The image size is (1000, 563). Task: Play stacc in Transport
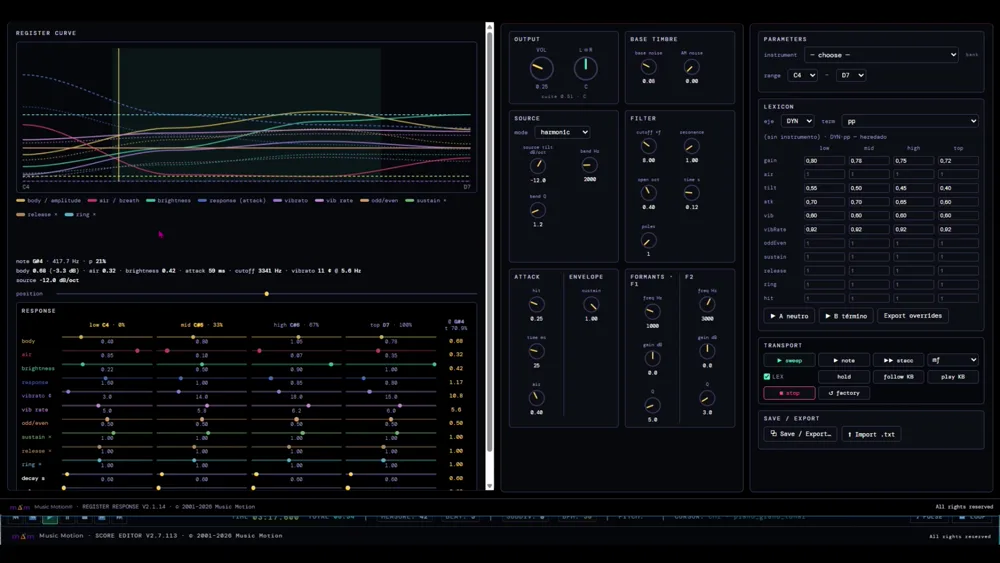(x=898, y=360)
